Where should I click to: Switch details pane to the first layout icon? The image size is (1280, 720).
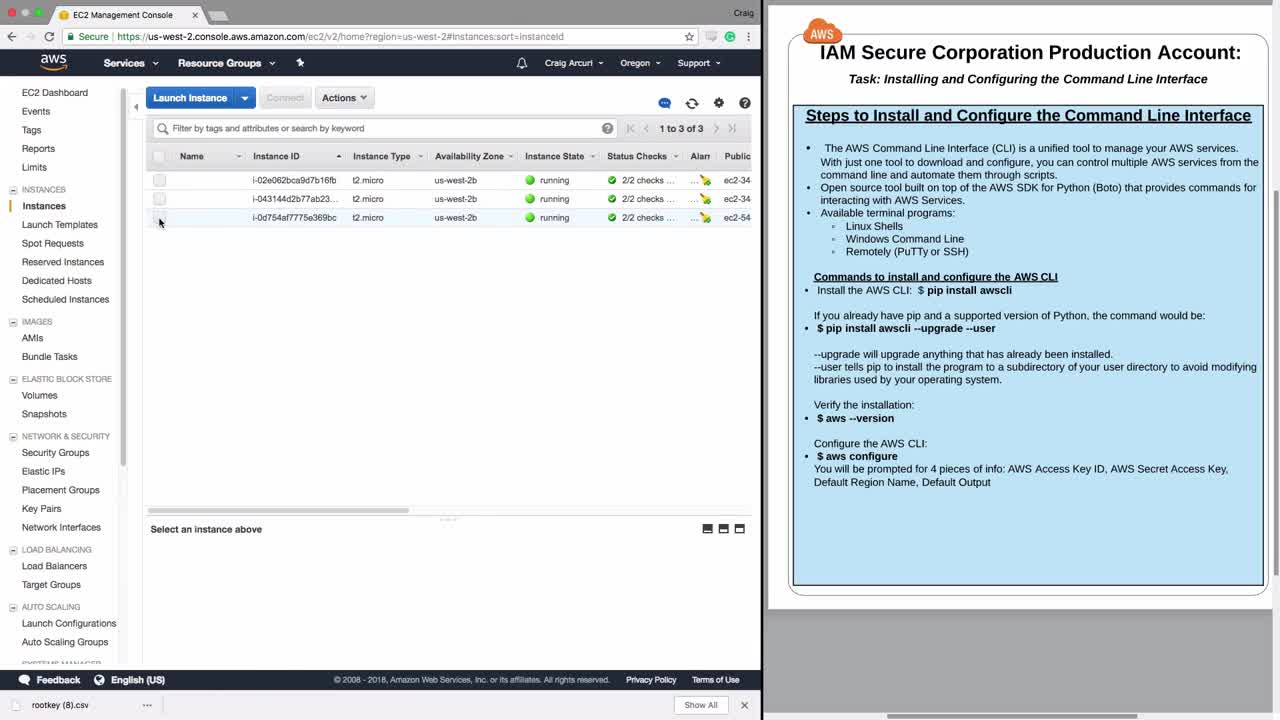(708, 529)
